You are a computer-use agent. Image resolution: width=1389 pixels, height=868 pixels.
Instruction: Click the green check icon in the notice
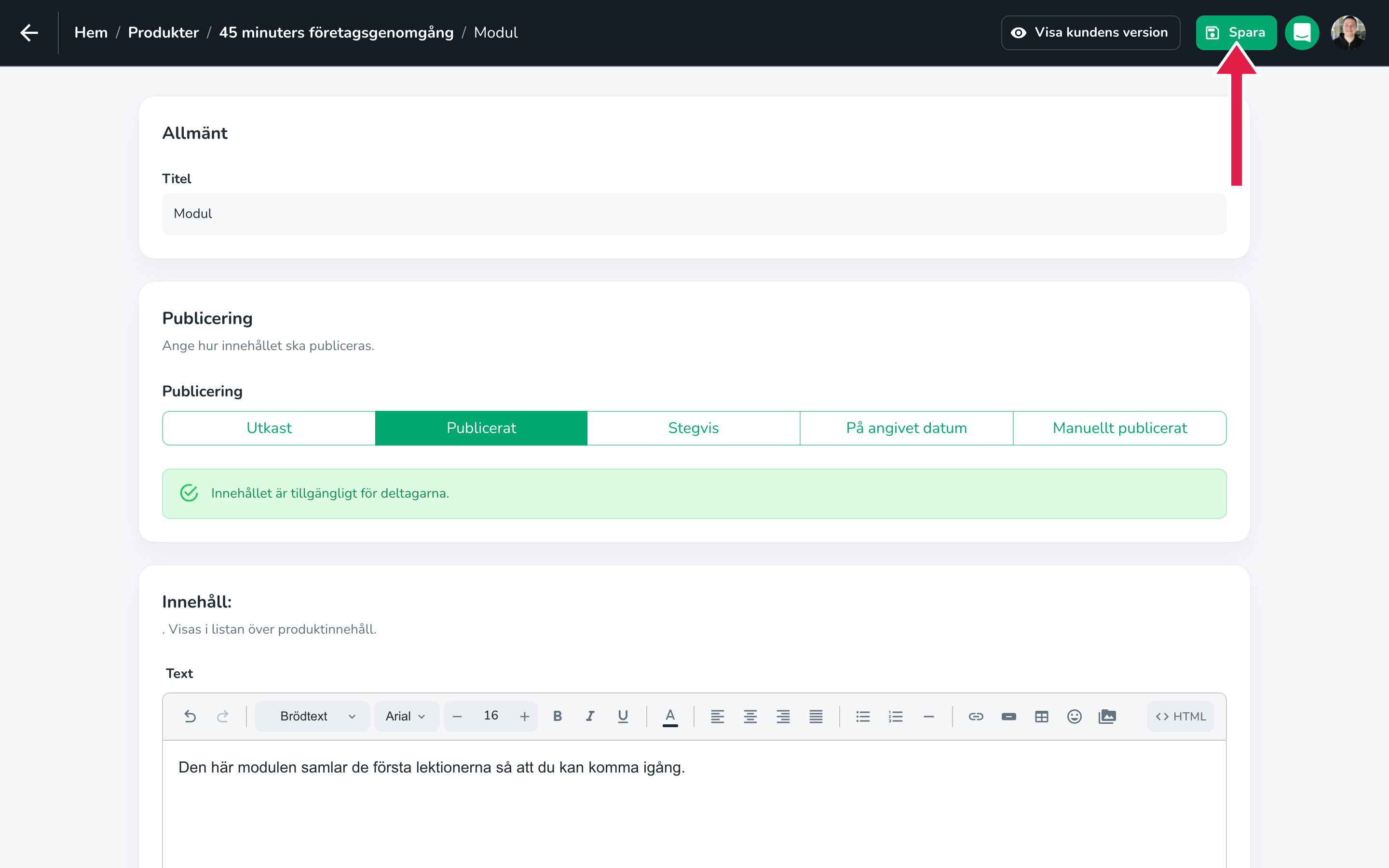pos(189,493)
